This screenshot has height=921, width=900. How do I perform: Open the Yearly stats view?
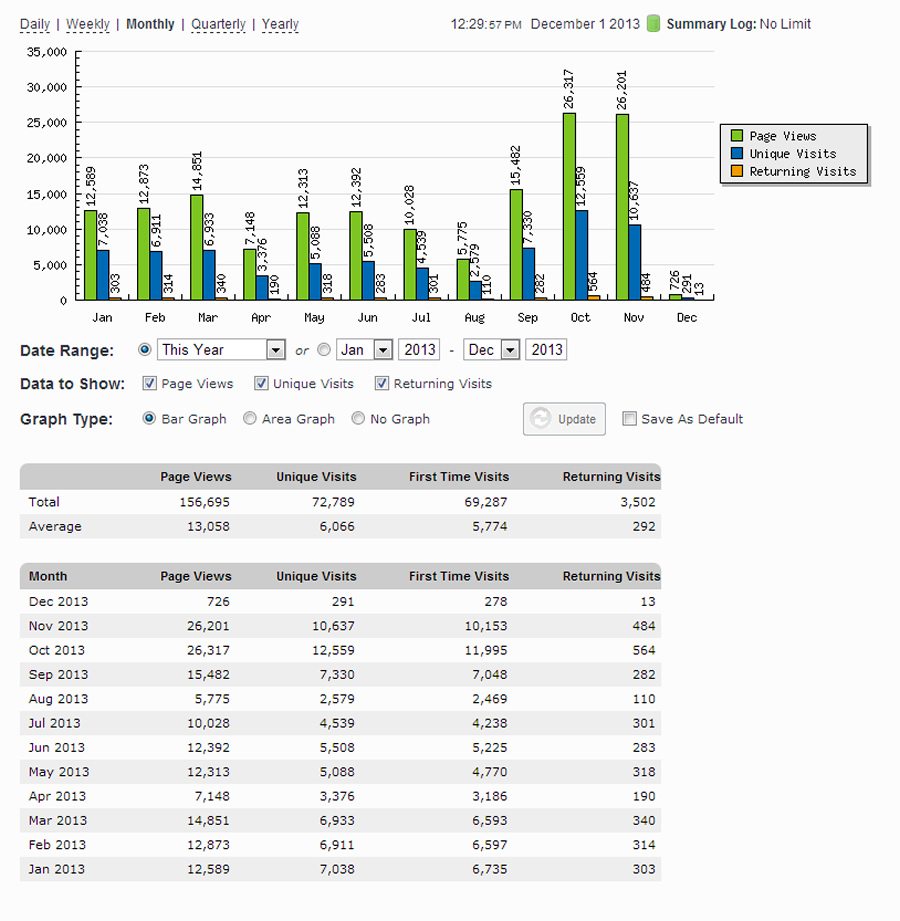coord(280,24)
